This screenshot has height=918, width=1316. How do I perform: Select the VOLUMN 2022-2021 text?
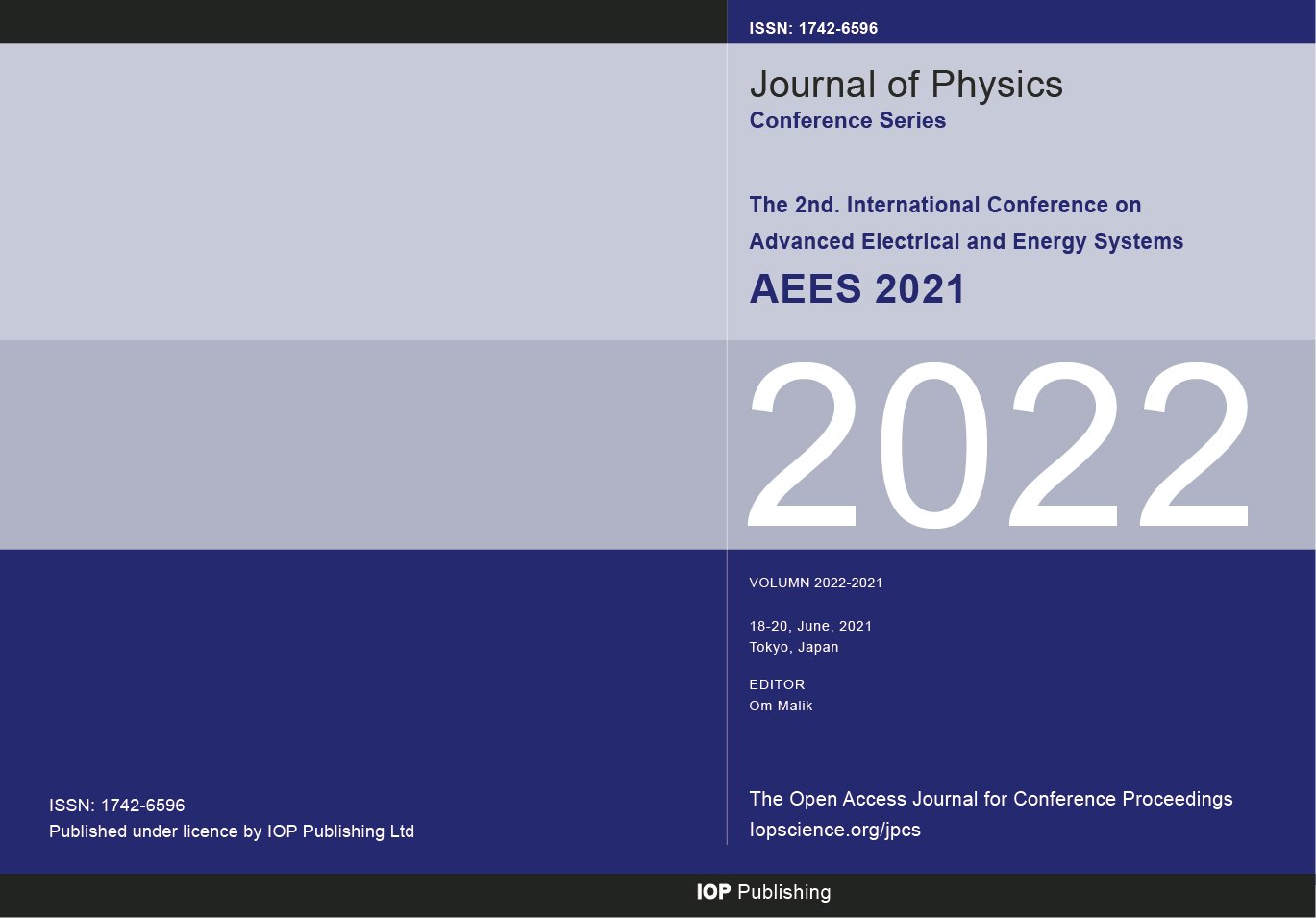point(815,583)
